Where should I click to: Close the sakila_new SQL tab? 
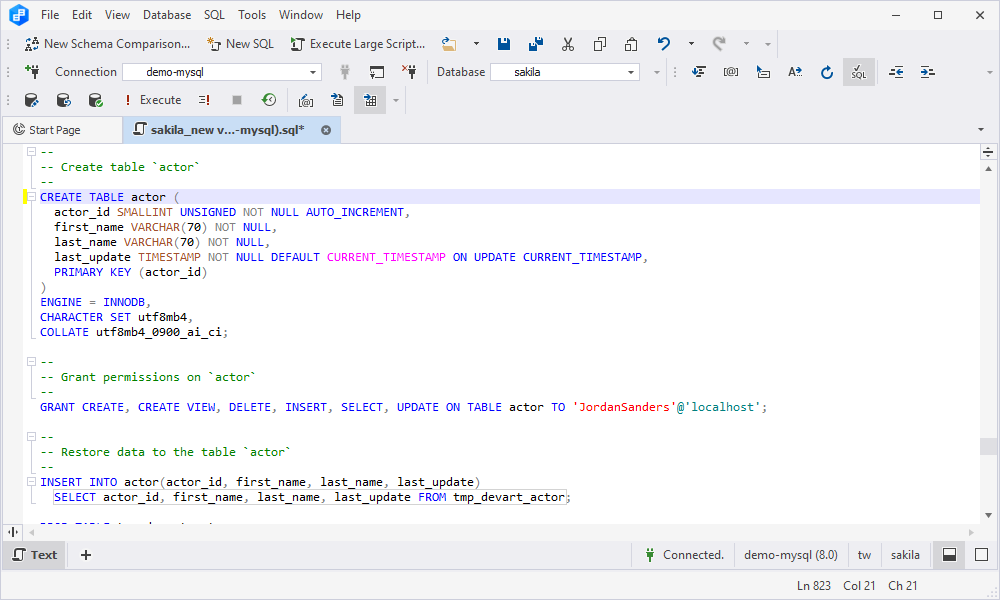tap(326, 130)
